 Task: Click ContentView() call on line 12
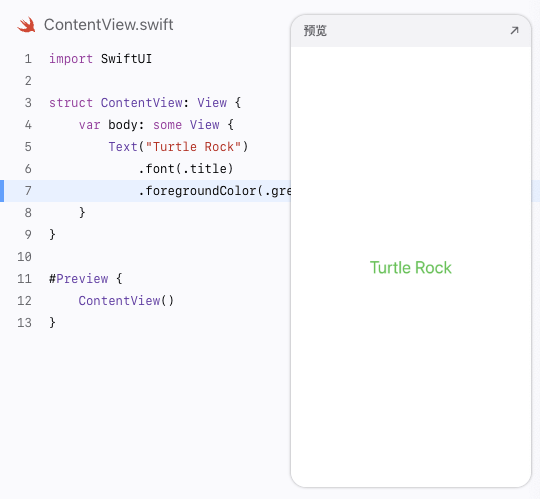126,301
